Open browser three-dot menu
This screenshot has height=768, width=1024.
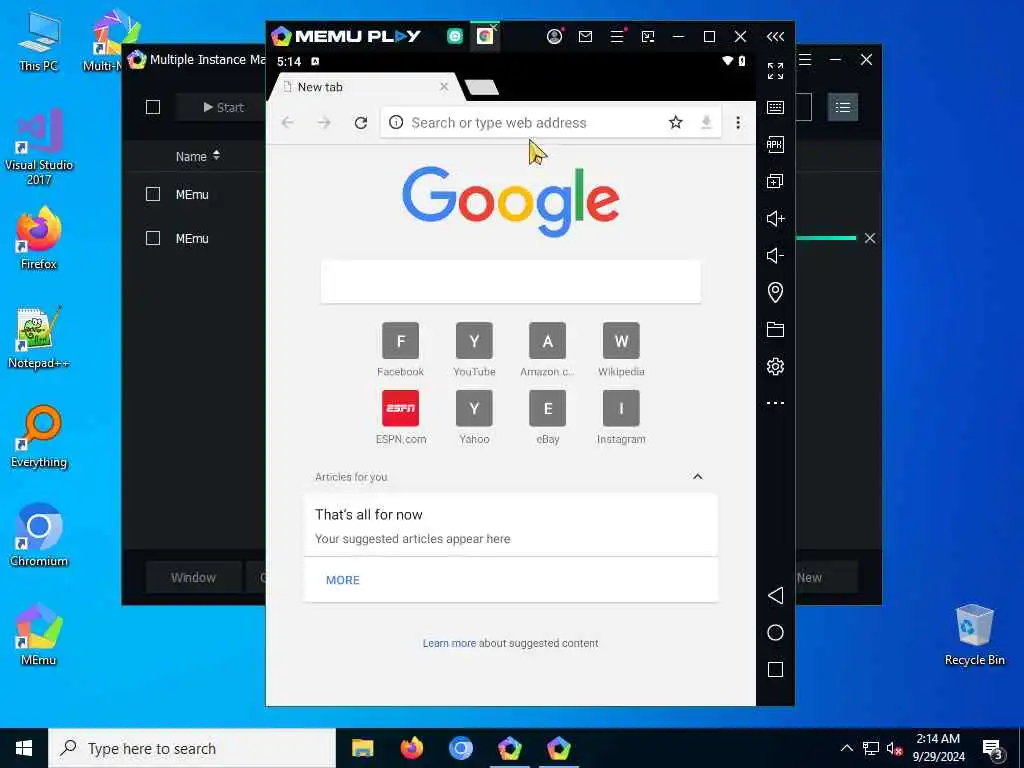(x=738, y=123)
